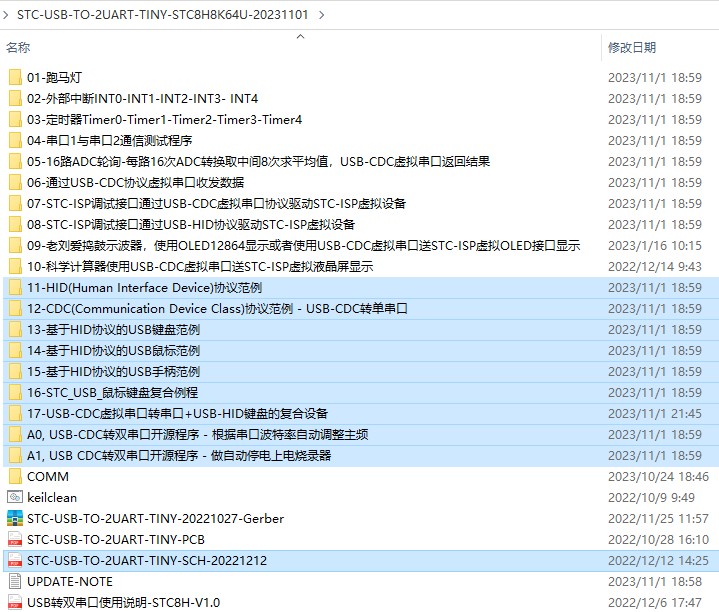
Task: Click date 2022/12/12 14:25
Action: tap(658, 561)
